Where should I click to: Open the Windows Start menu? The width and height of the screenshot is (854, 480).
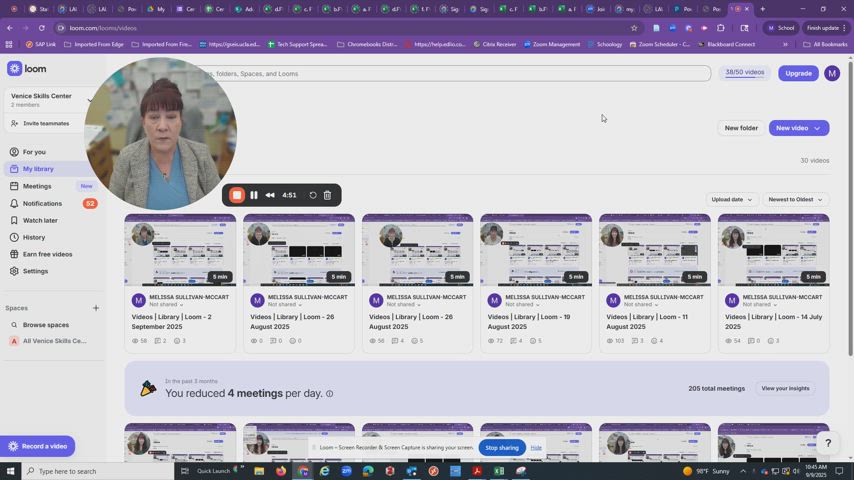(10, 471)
